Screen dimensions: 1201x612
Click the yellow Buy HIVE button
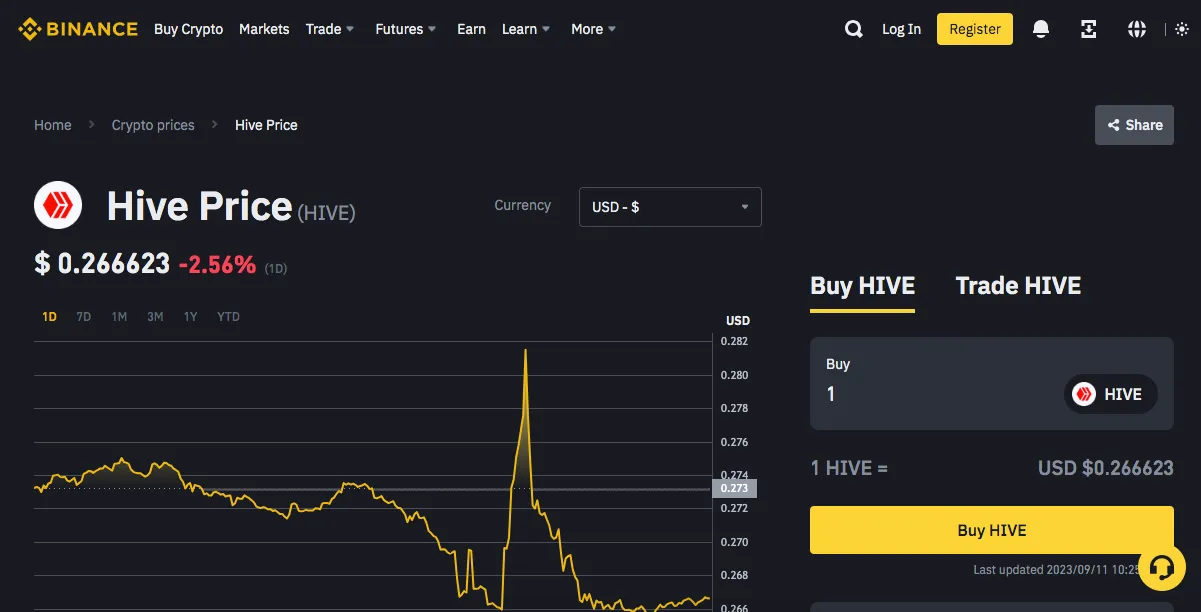point(991,530)
